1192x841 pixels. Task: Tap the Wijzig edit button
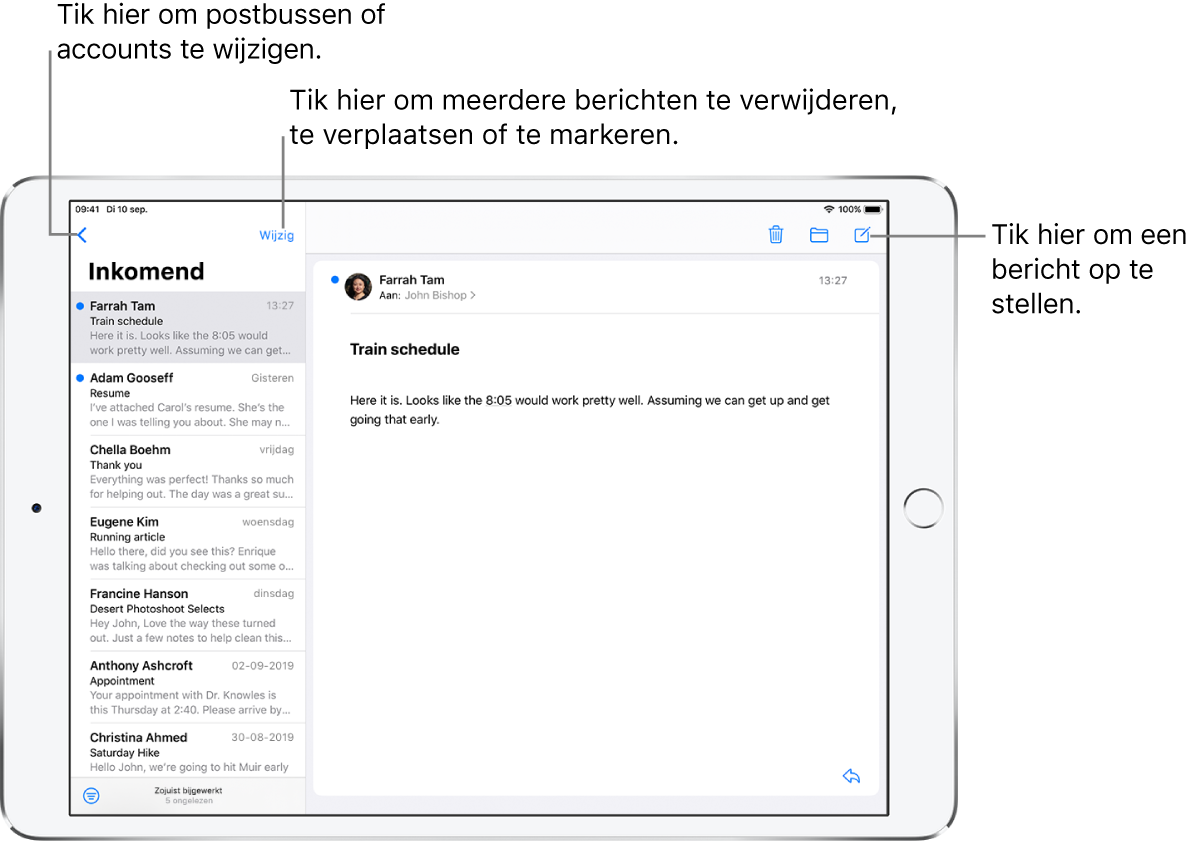click(x=277, y=236)
